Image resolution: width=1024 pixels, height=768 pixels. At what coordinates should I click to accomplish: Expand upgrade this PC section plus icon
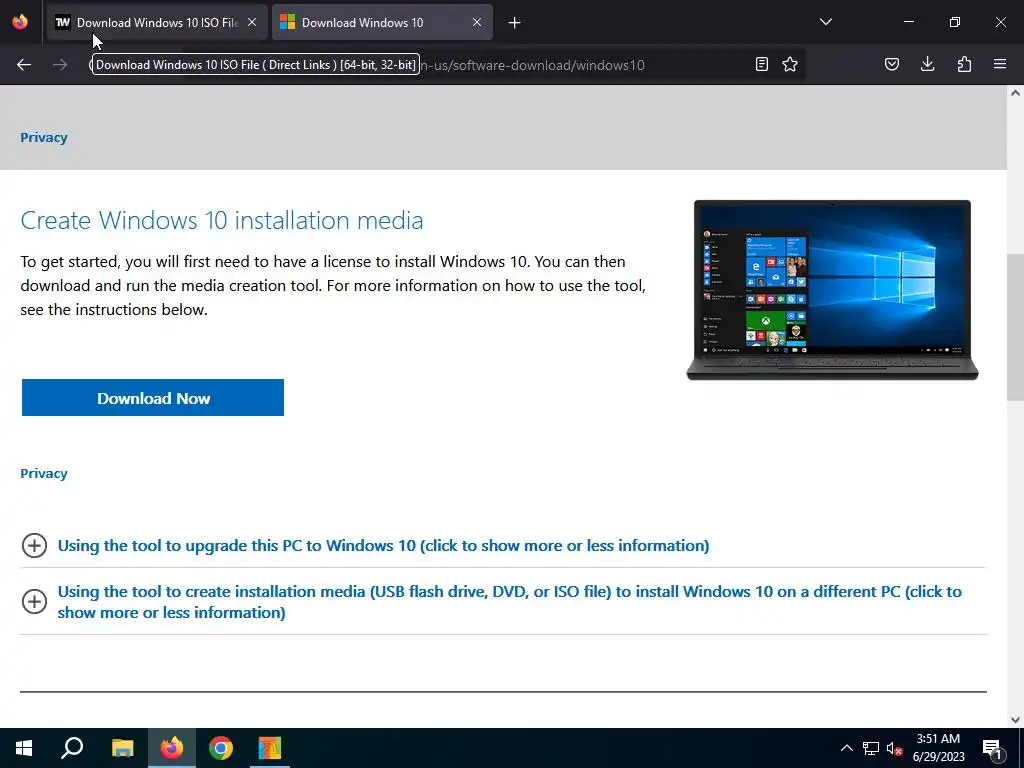pos(34,545)
